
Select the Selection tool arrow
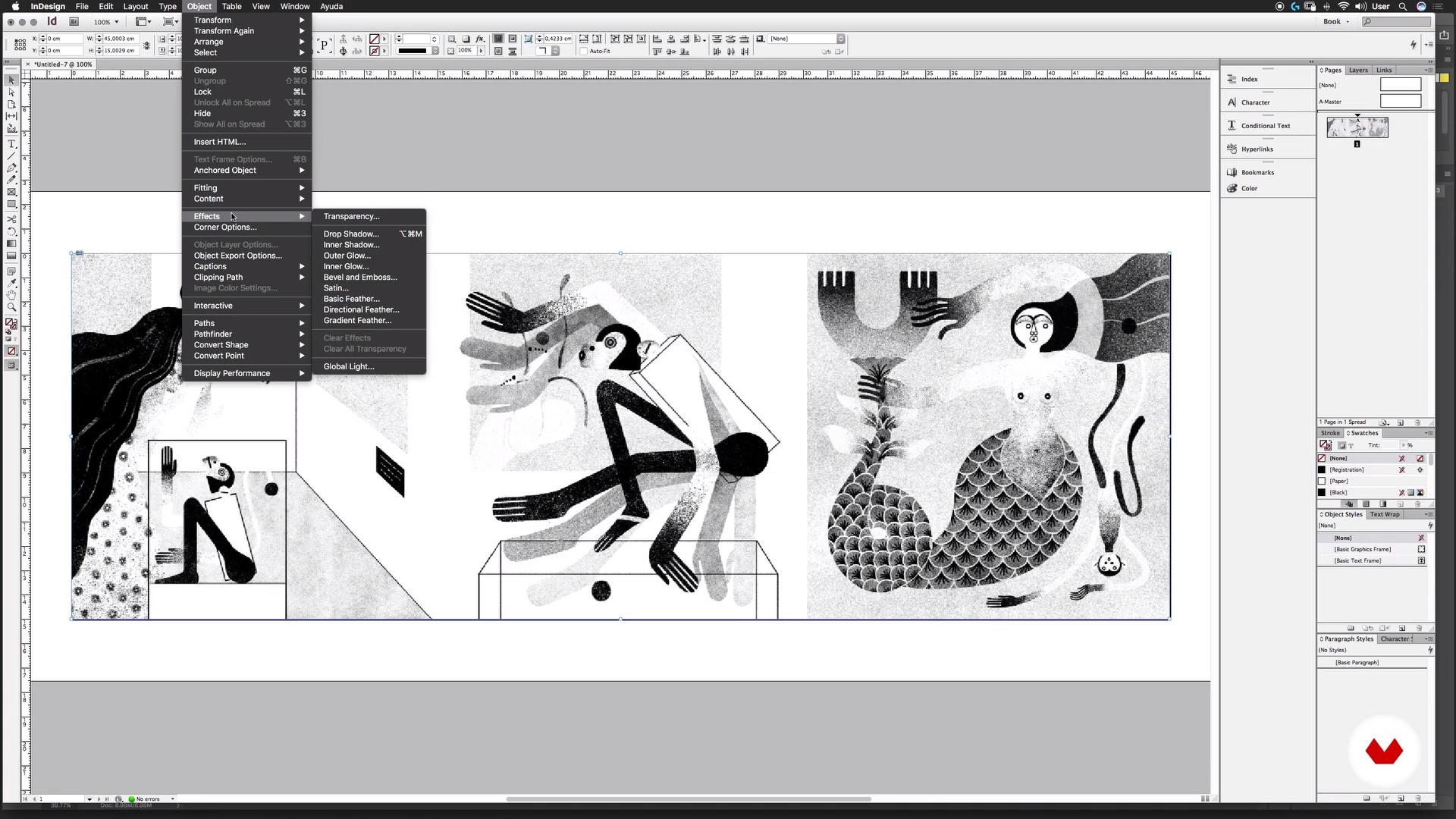pyautogui.click(x=11, y=80)
